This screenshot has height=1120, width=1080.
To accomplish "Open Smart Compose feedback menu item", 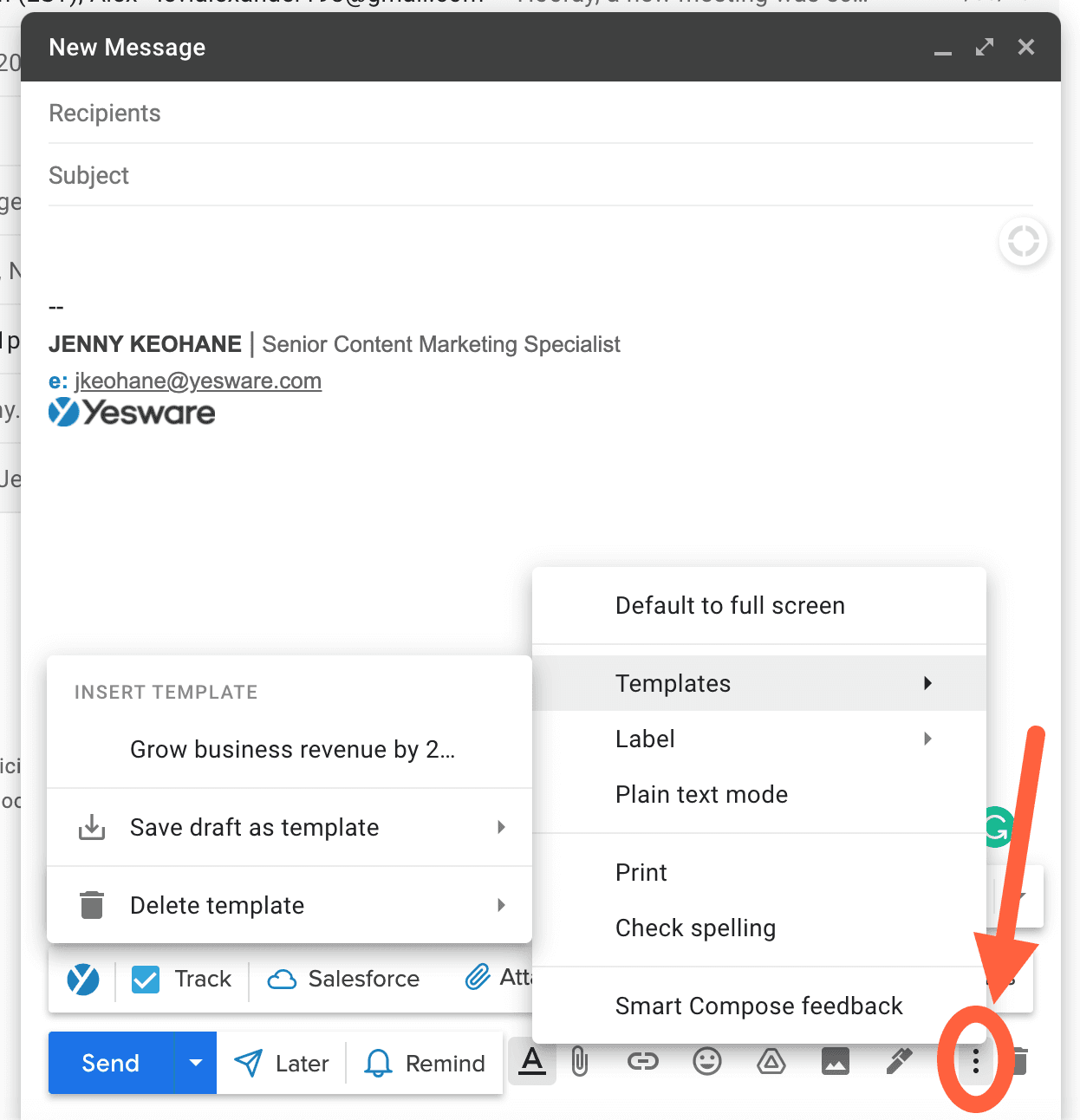I will 758,1006.
